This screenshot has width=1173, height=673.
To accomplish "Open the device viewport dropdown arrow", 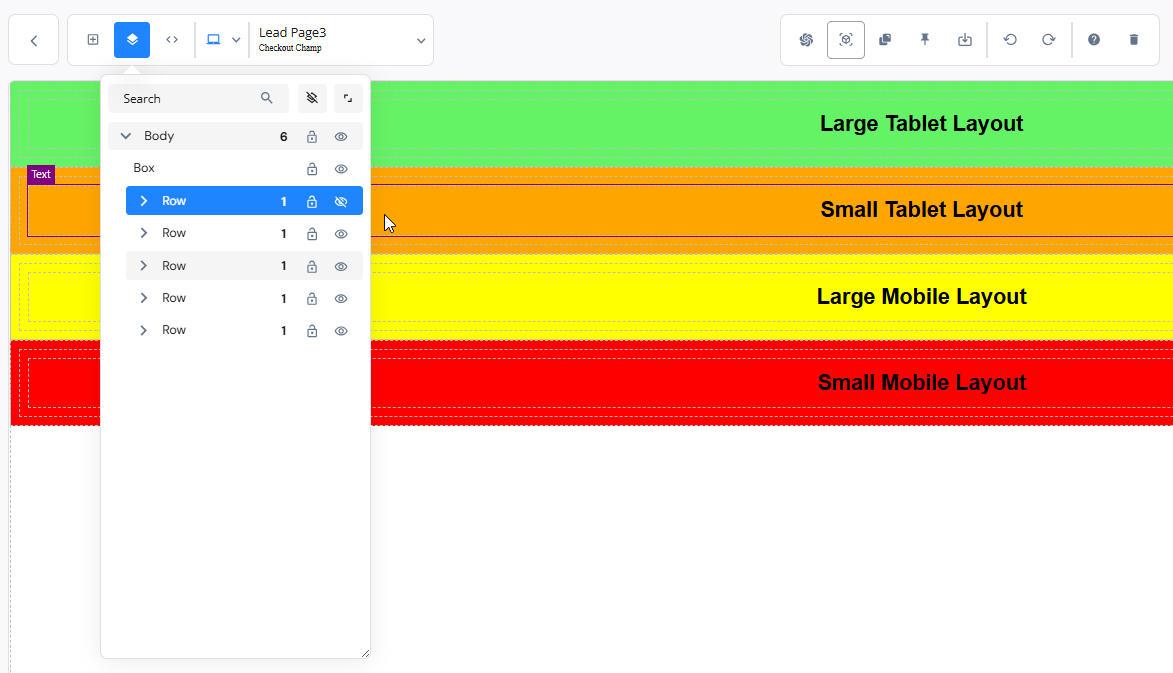I will (x=236, y=40).
